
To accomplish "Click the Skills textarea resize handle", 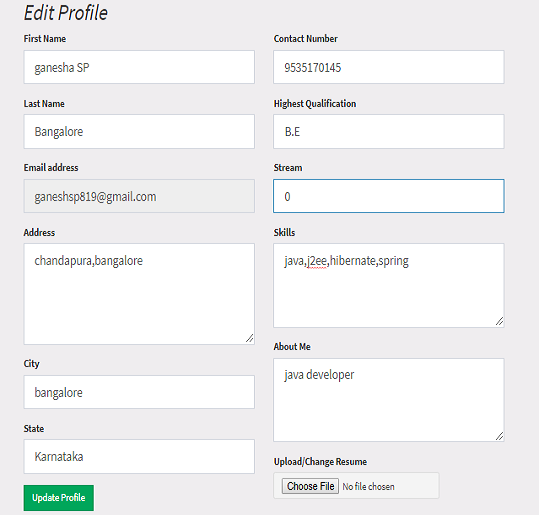I will (499, 321).
